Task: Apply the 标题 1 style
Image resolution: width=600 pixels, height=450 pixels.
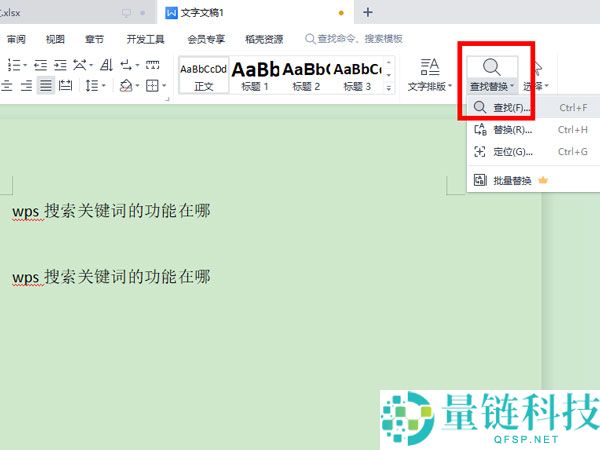Action: click(x=255, y=75)
